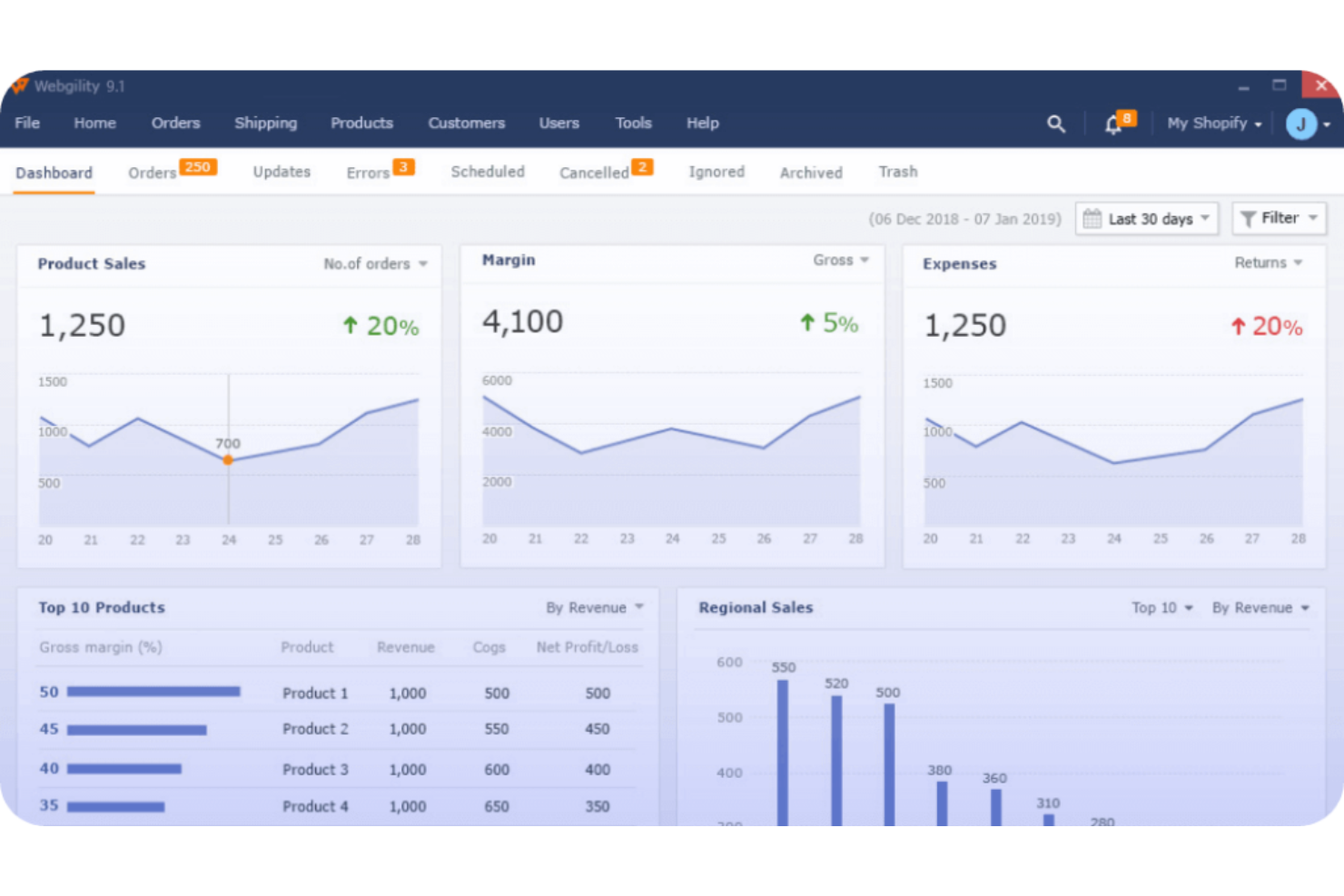Click the 4,100 Margin value

522,321
